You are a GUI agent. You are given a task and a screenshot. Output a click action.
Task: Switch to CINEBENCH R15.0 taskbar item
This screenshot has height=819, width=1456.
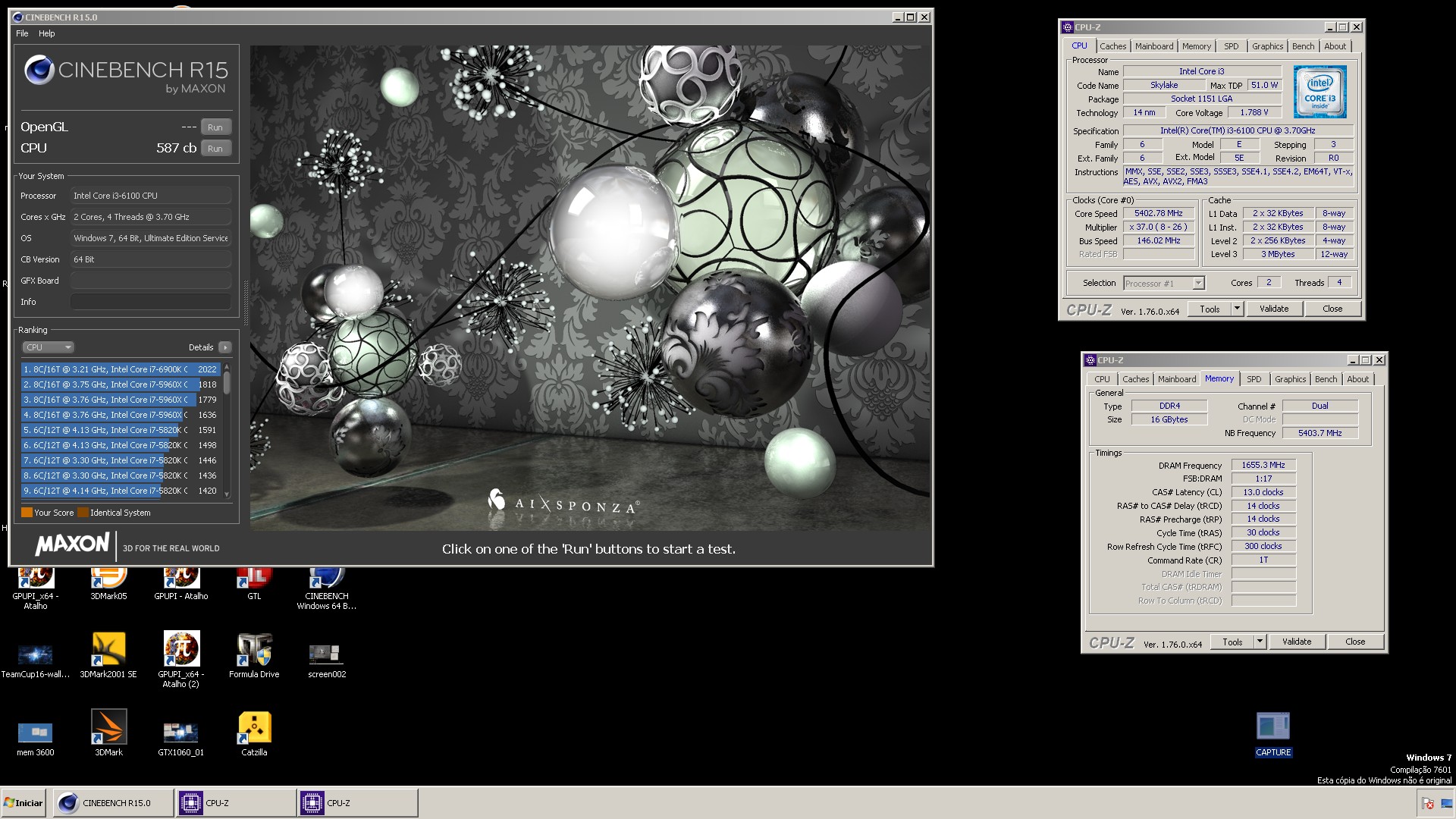(114, 803)
